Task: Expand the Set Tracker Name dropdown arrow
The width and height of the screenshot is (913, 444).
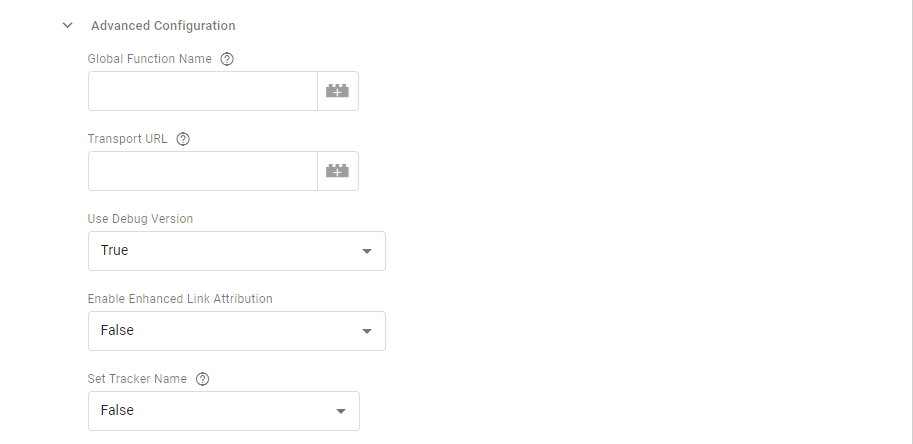Action: point(341,411)
